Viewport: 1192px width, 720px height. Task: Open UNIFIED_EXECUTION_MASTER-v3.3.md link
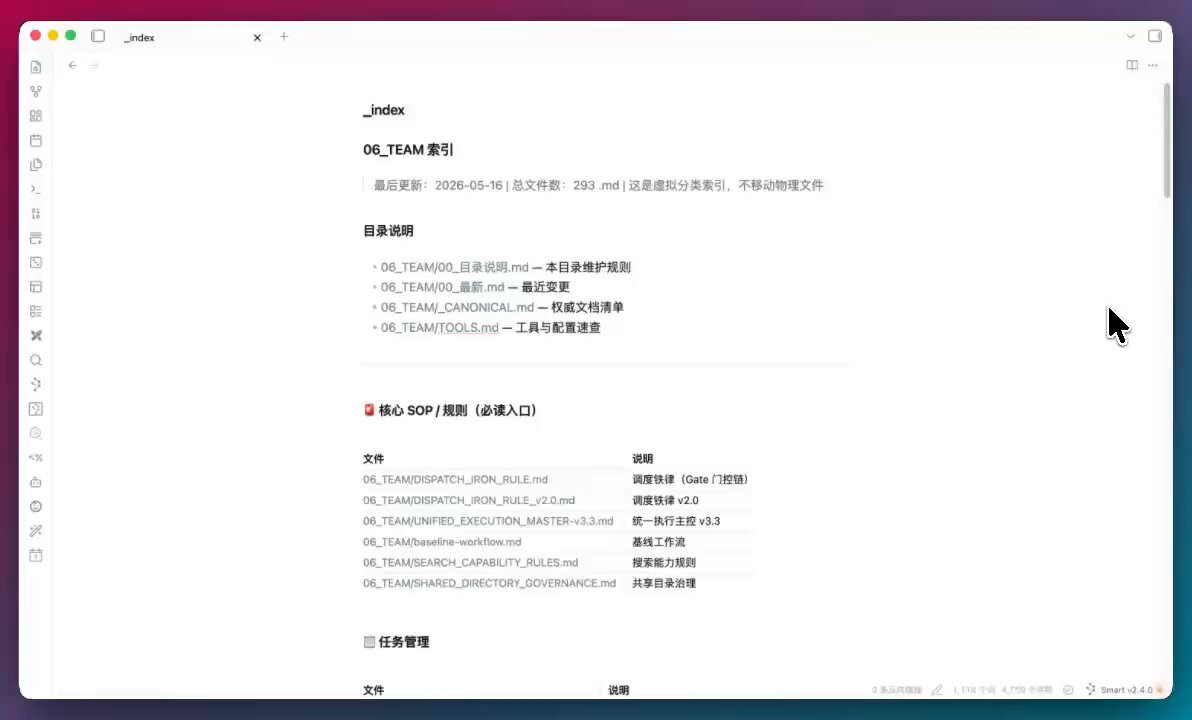pyautogui.click(x=488, y=521)
